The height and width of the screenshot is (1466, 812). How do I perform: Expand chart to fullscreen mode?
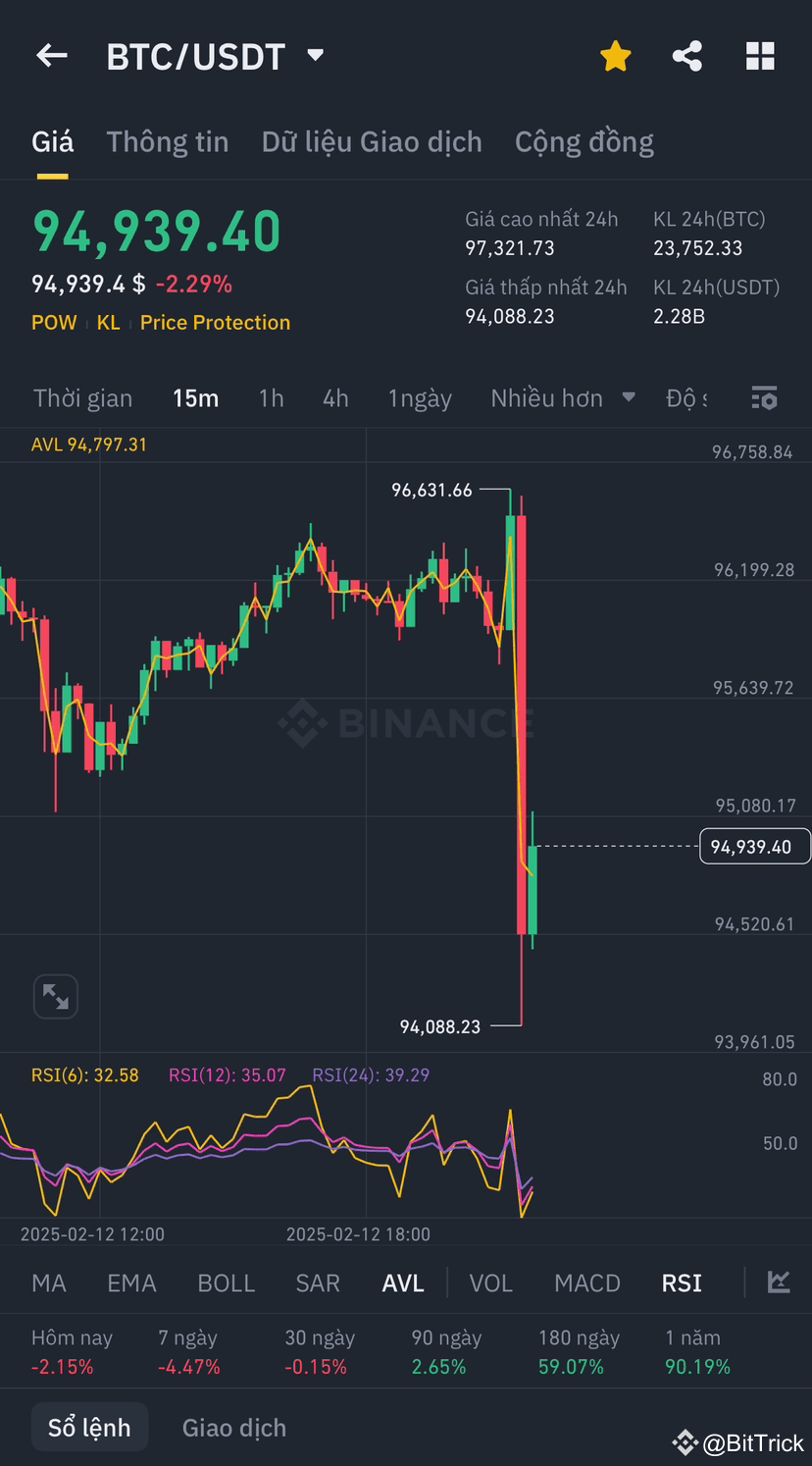(55, 996)
